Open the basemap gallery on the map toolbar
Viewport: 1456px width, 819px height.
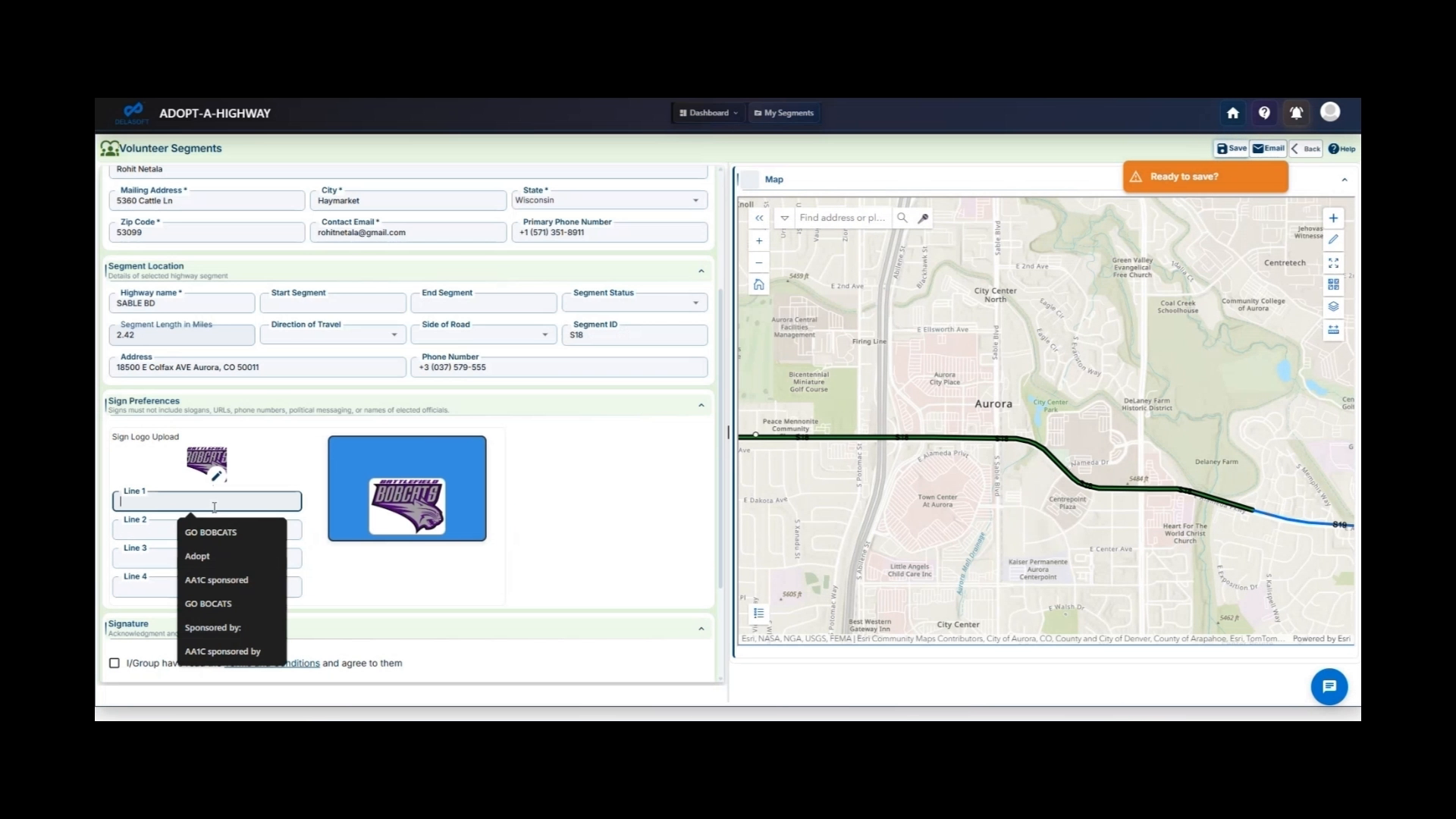click(1334, 284)
